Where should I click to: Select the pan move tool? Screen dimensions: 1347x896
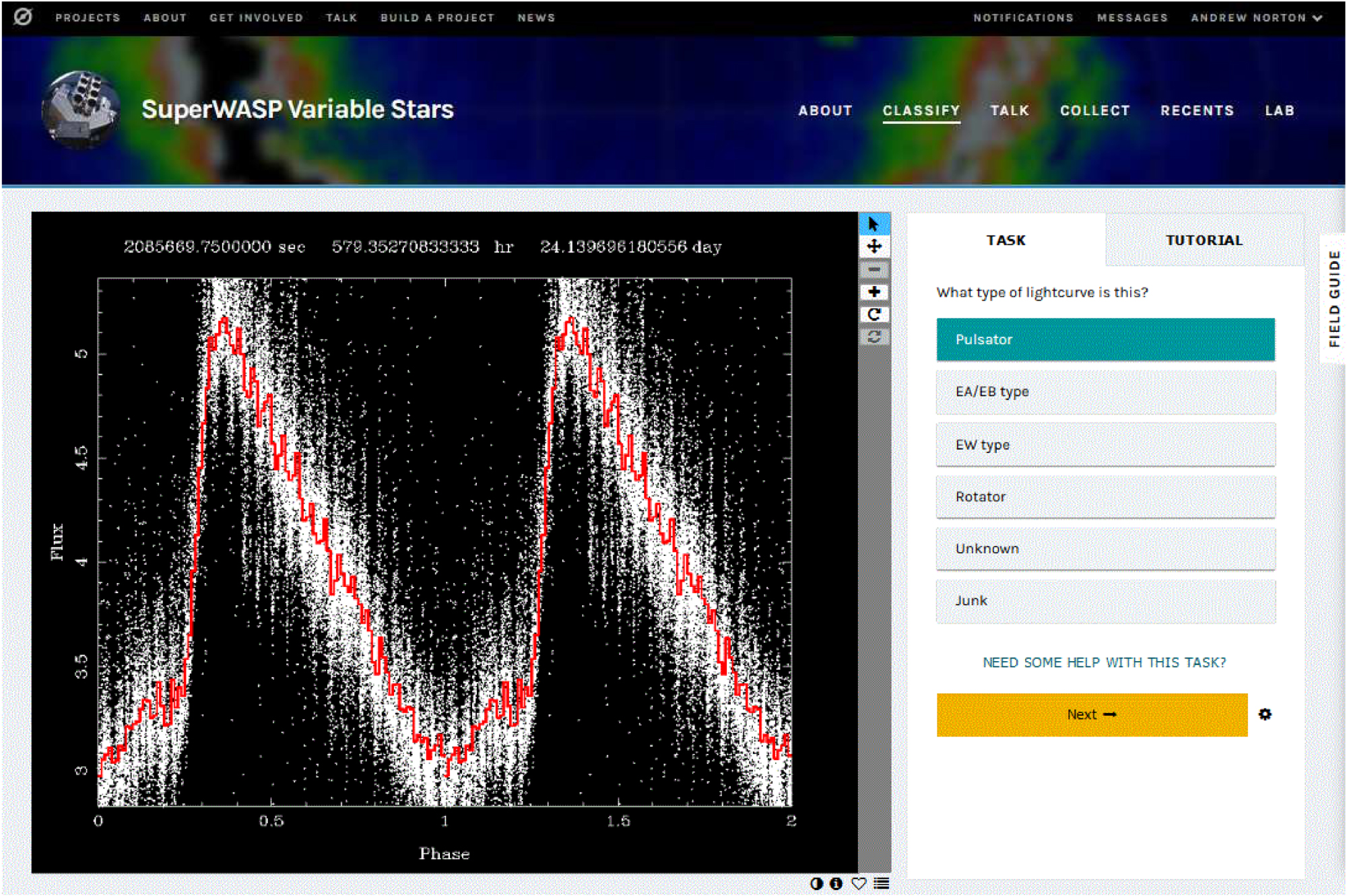tap(874, 246)
